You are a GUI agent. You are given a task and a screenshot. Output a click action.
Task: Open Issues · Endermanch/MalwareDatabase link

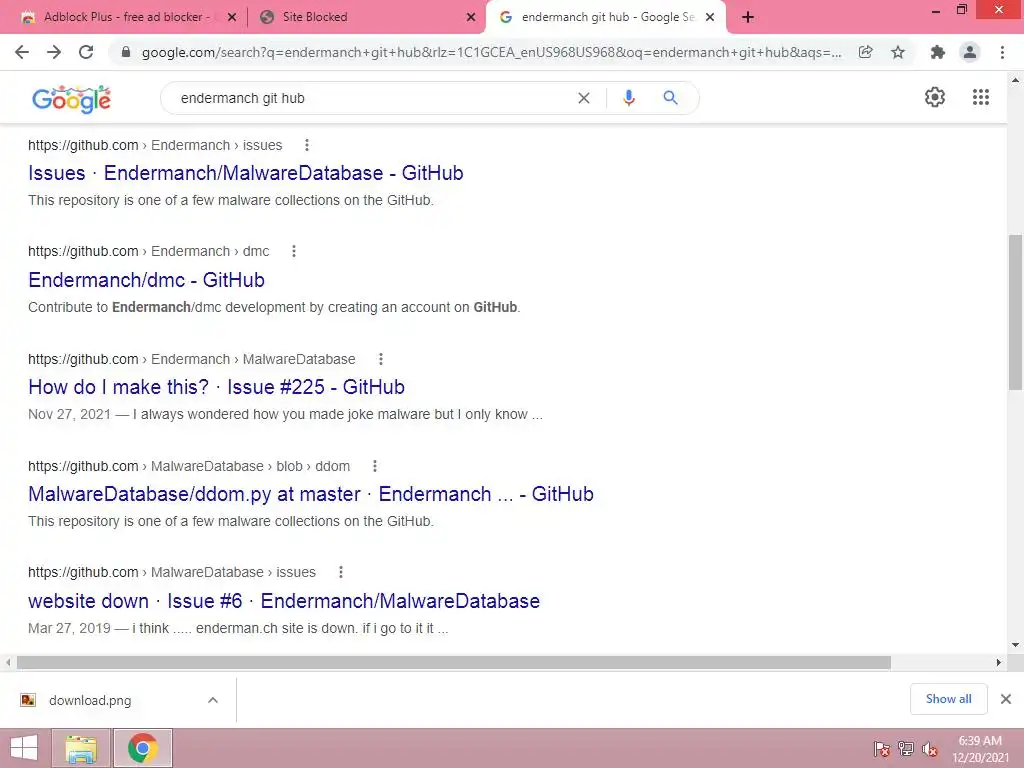point(246,173)
